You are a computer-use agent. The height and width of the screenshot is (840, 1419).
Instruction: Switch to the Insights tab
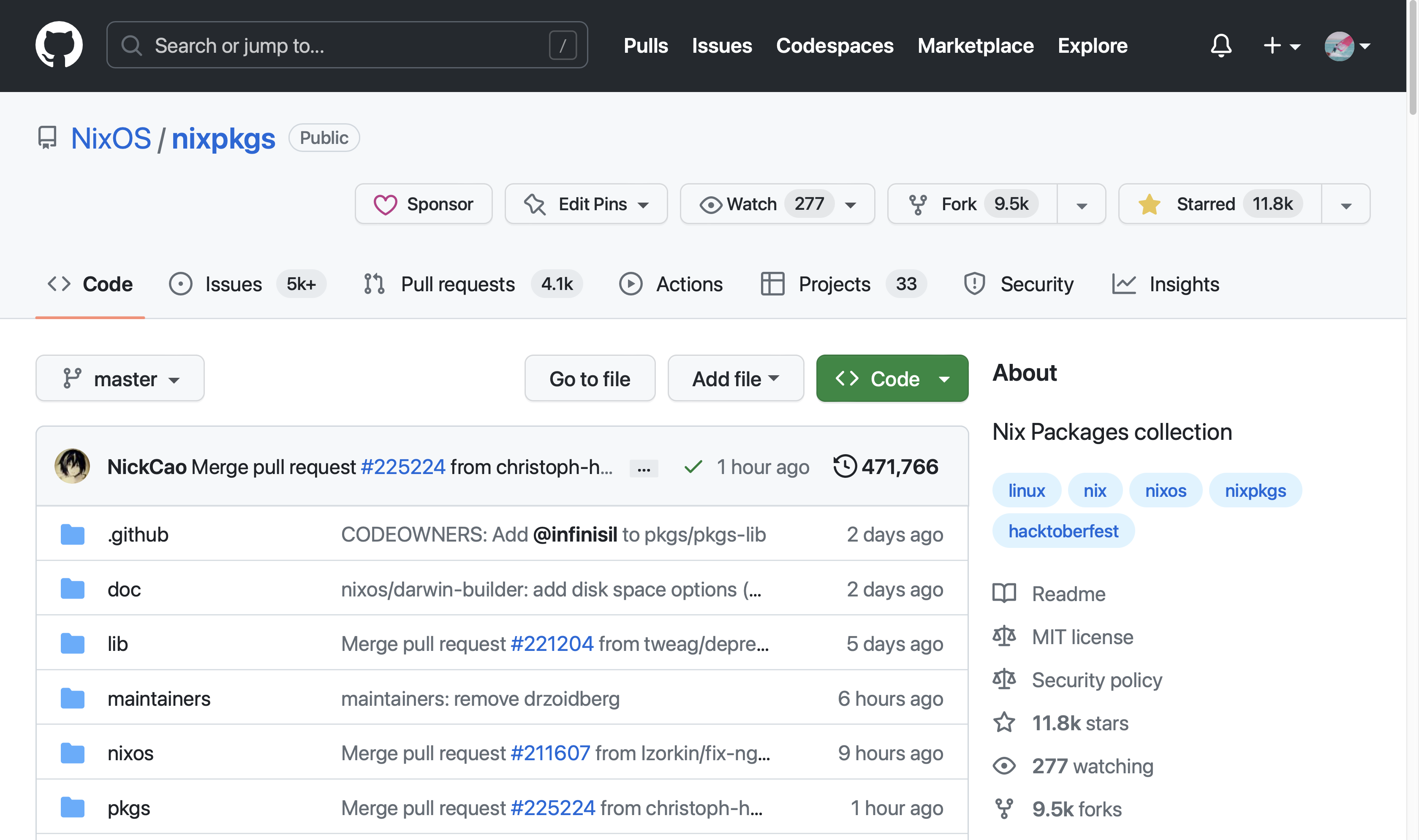click(1166, 284)
